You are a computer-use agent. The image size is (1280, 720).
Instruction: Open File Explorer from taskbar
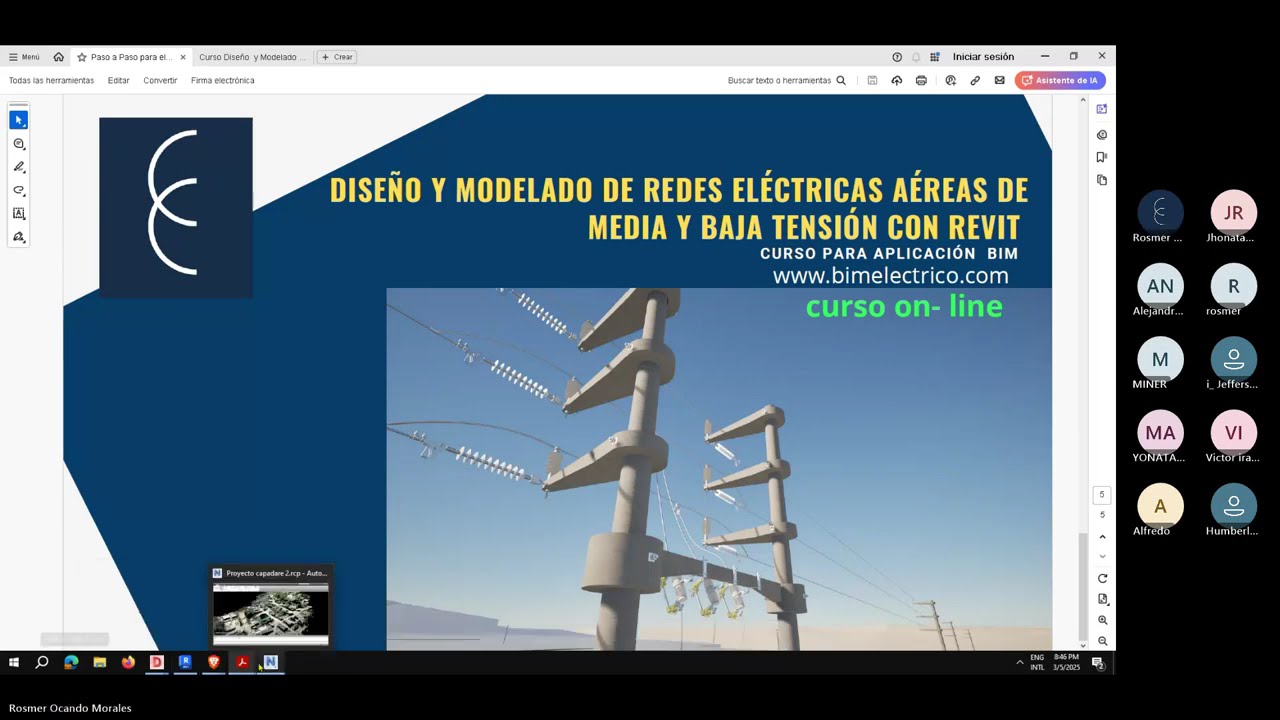click(99, 662)
